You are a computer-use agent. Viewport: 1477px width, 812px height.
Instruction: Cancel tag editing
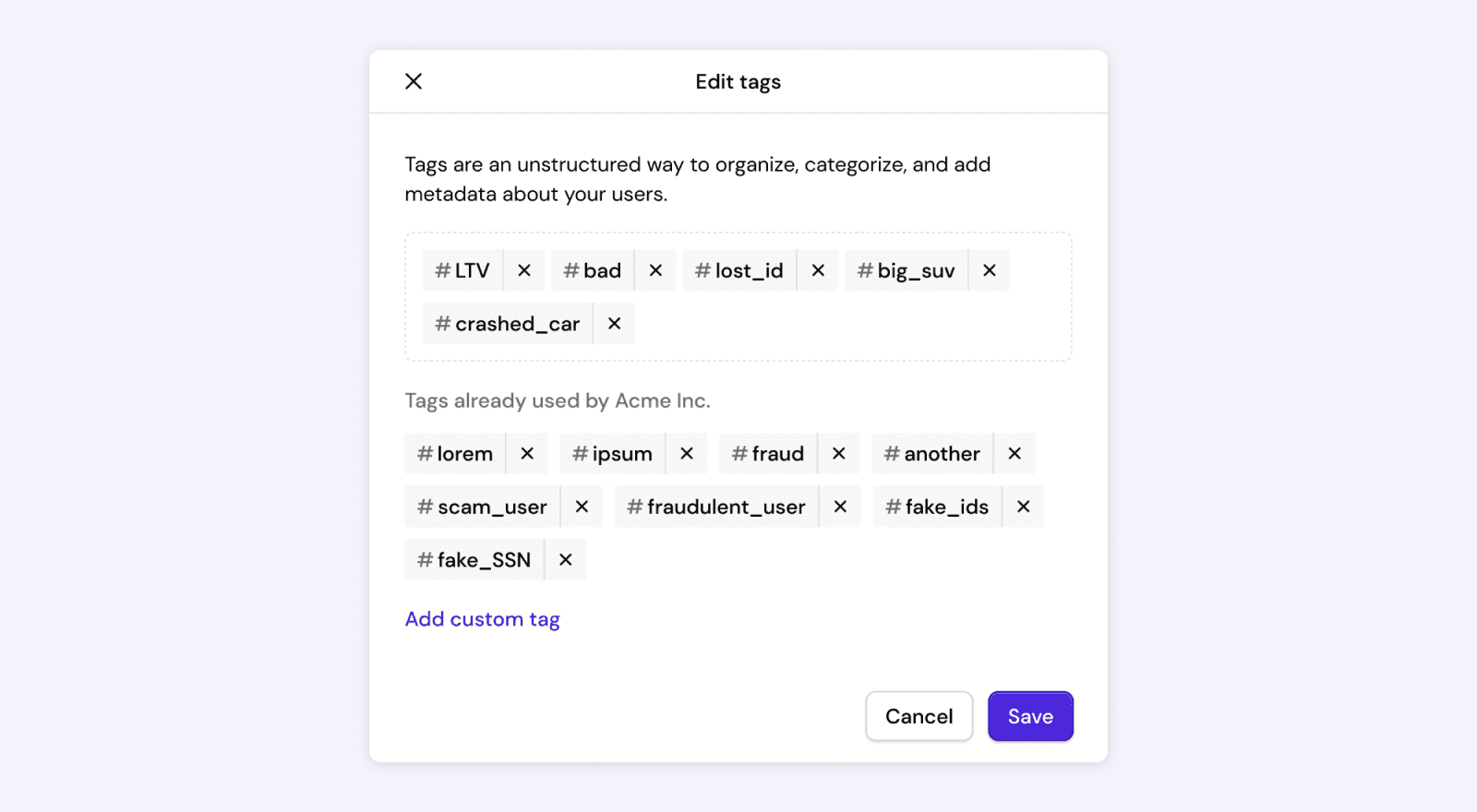click(919, 716)
